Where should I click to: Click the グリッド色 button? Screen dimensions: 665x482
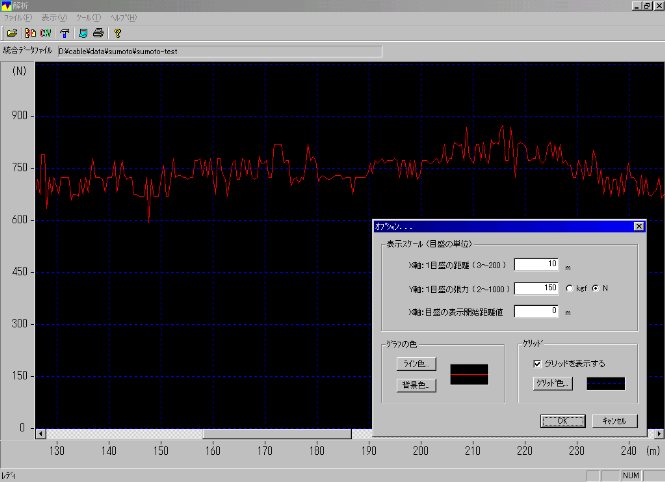[553, 383]
